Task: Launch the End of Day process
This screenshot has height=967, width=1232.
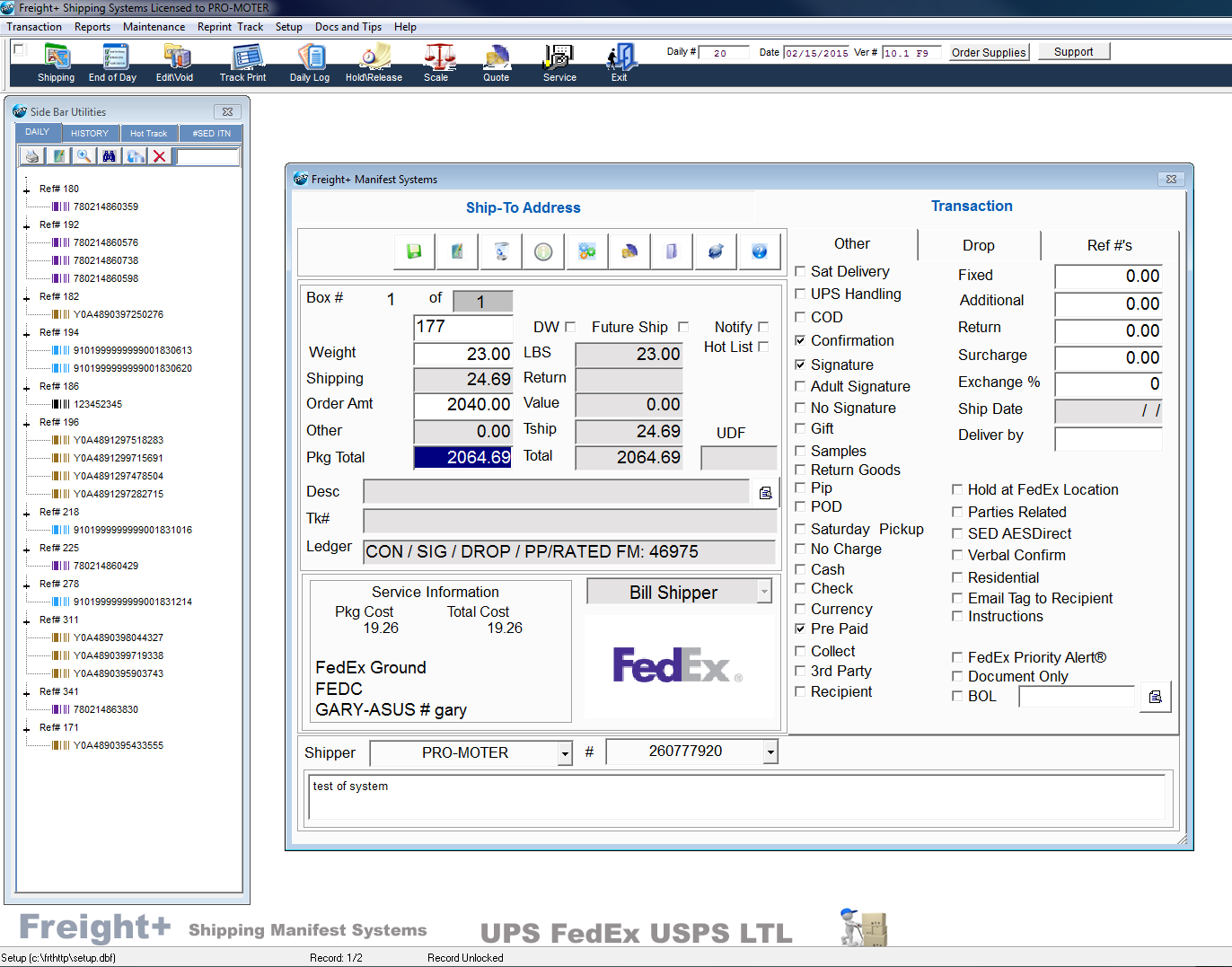Action: [x=113, y=64]
